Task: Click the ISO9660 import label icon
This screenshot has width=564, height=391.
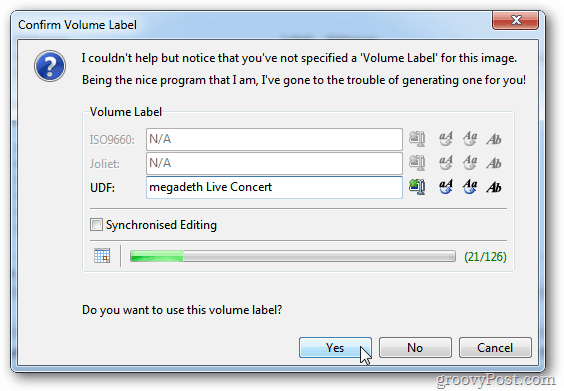Action: tap(417, 139)
